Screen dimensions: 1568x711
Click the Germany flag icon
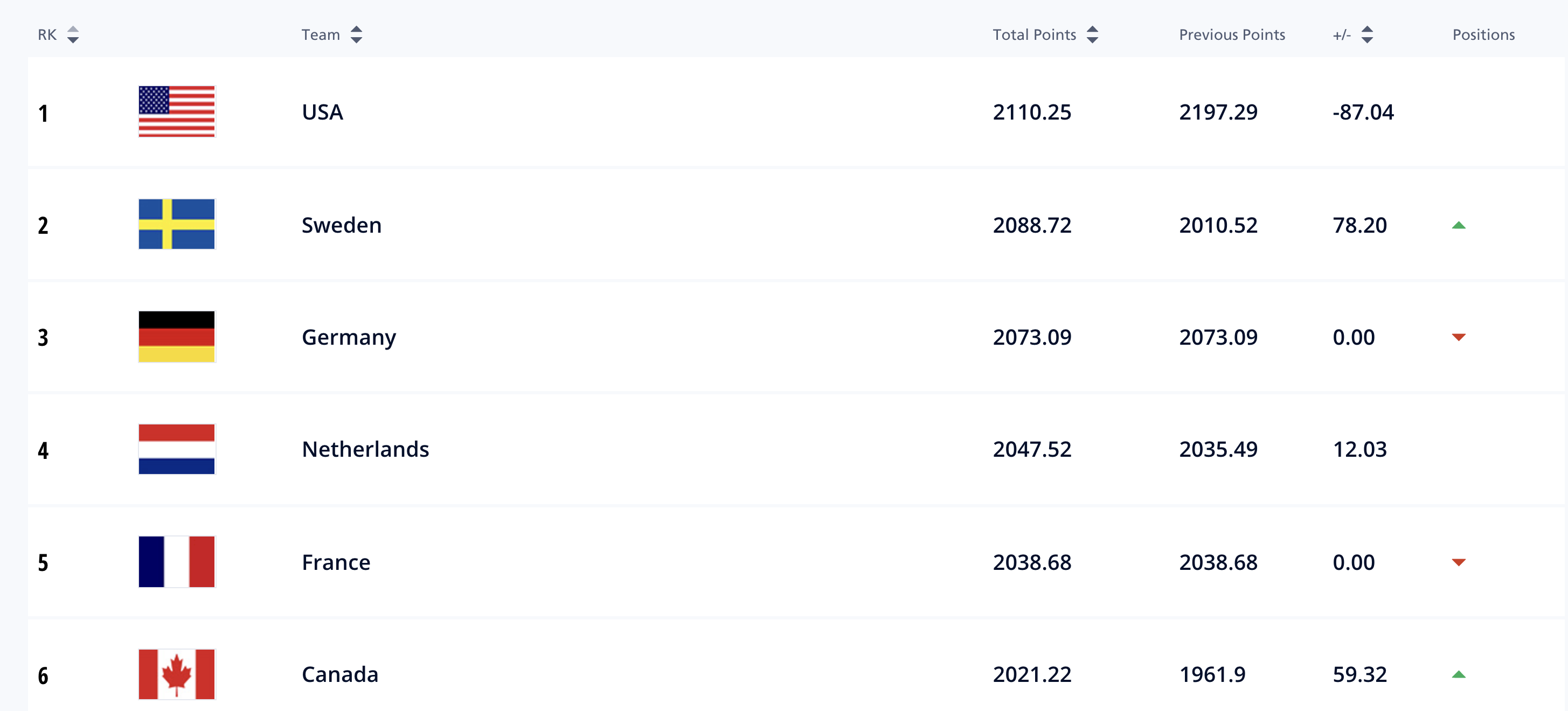[177, 337]
